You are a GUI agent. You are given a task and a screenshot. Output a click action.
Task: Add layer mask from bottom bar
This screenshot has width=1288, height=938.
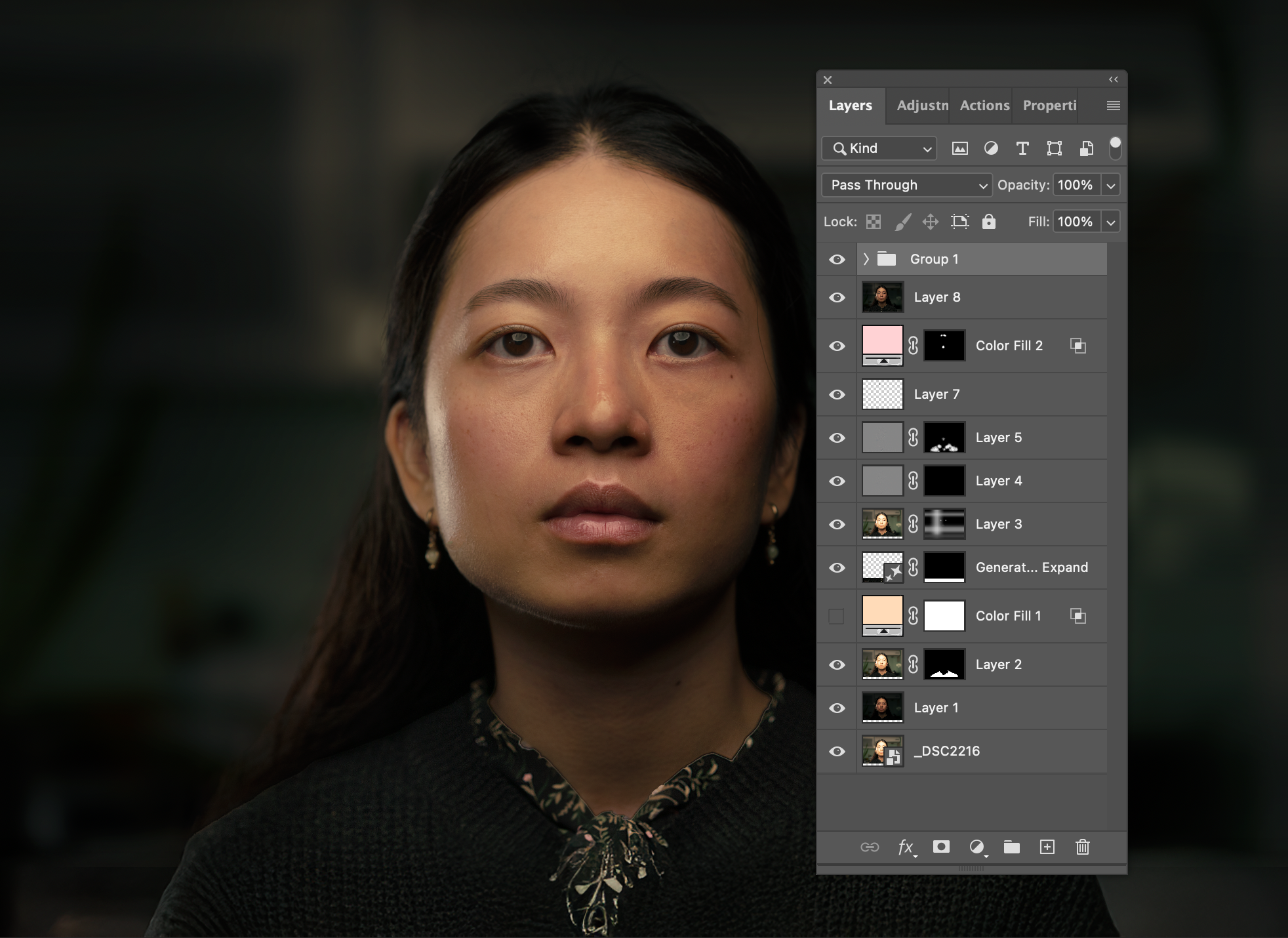coord(941,847)
